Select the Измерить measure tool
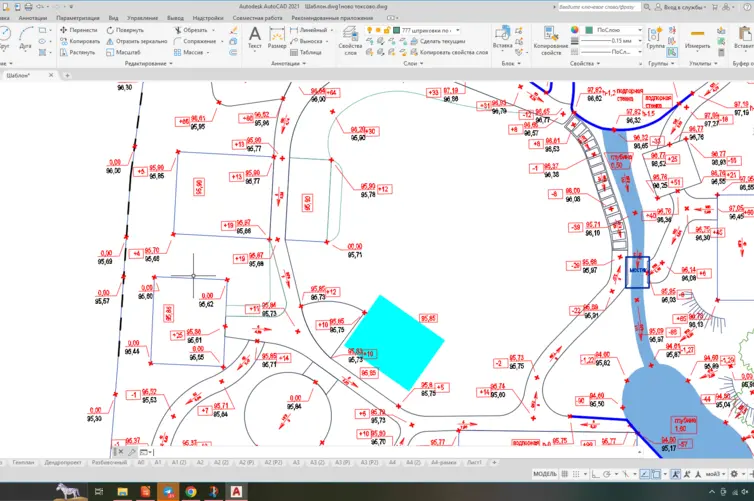This screenshot has height=501, width=754. pyautogui.click(x=697, y=38)
